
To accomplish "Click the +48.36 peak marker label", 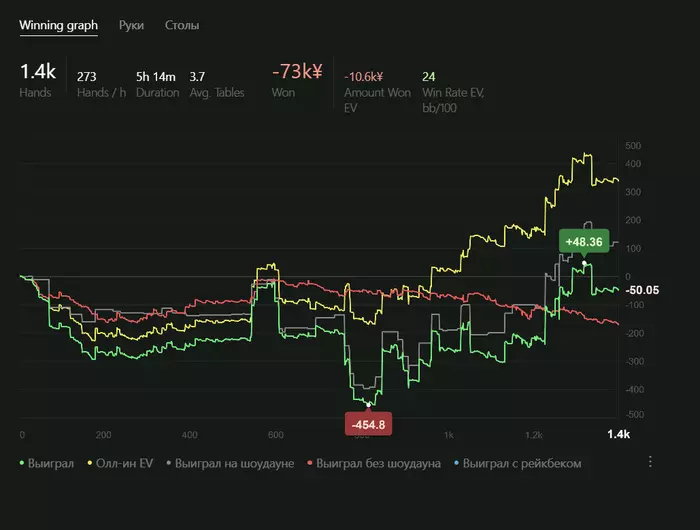I will point(584,242).
